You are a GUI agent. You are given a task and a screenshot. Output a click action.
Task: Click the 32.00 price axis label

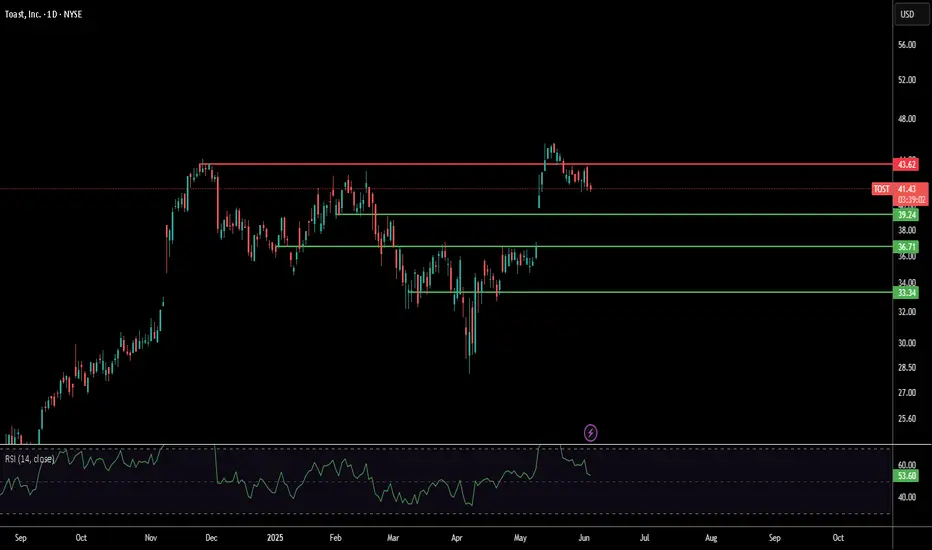pyautogui.click(x=907, y=312)
